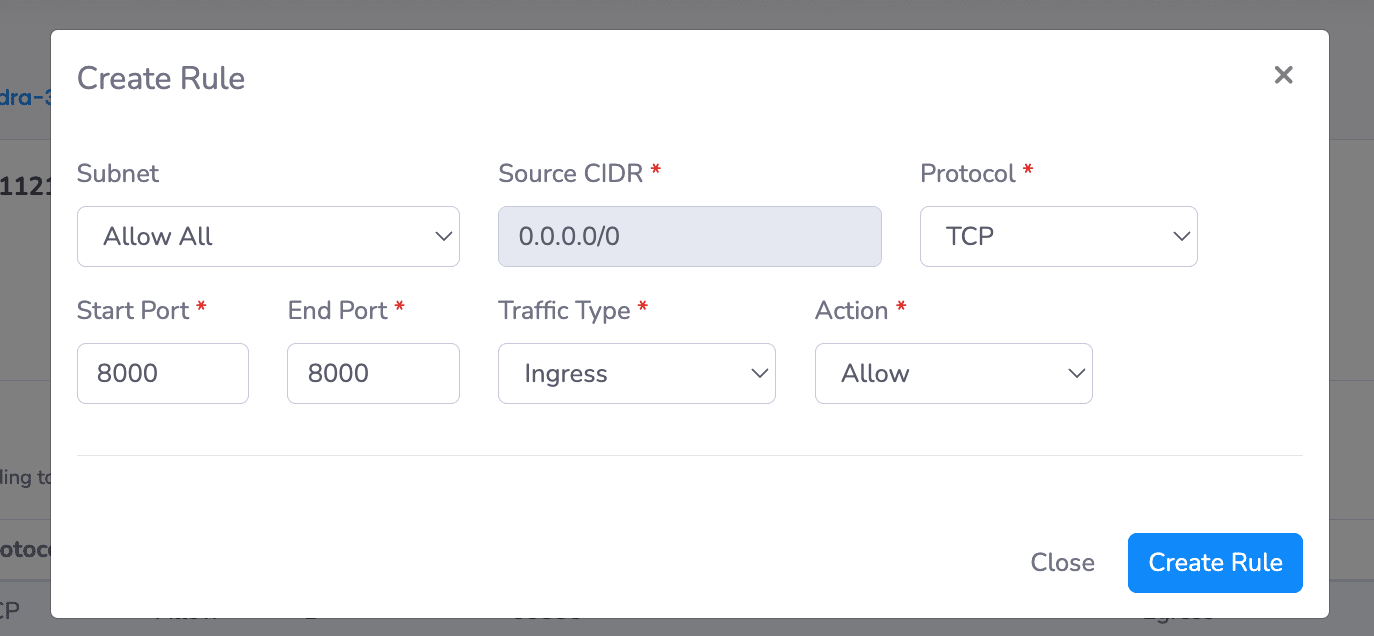Click the Create Rule dialog title

pyautogui.click(x=161, y=78)
